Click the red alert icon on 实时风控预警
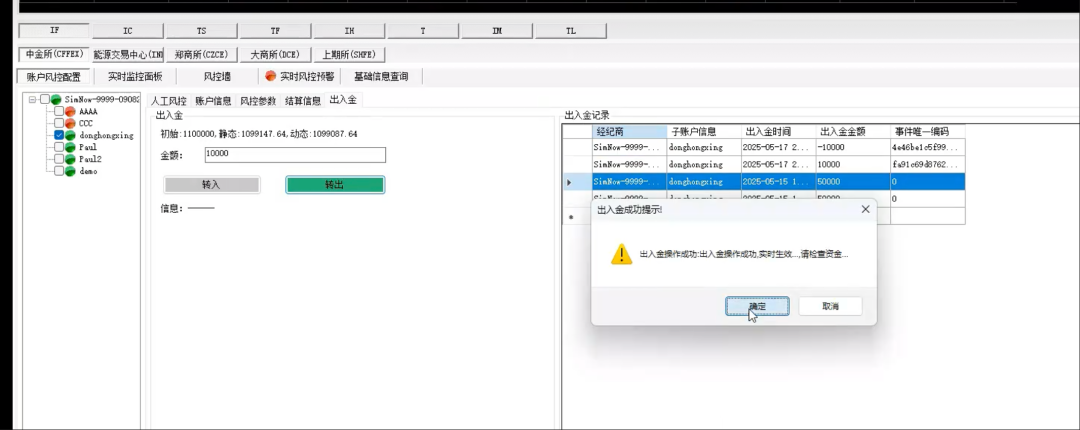Image resolution: width=1080 pixels, height=430 pixels. [271, 76]
